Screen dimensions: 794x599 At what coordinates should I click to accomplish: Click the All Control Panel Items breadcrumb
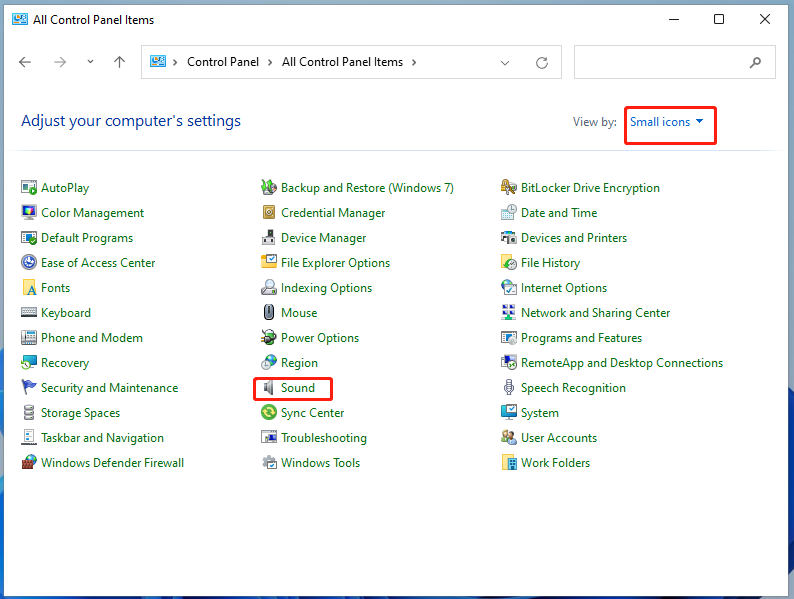tap(342, 62)
